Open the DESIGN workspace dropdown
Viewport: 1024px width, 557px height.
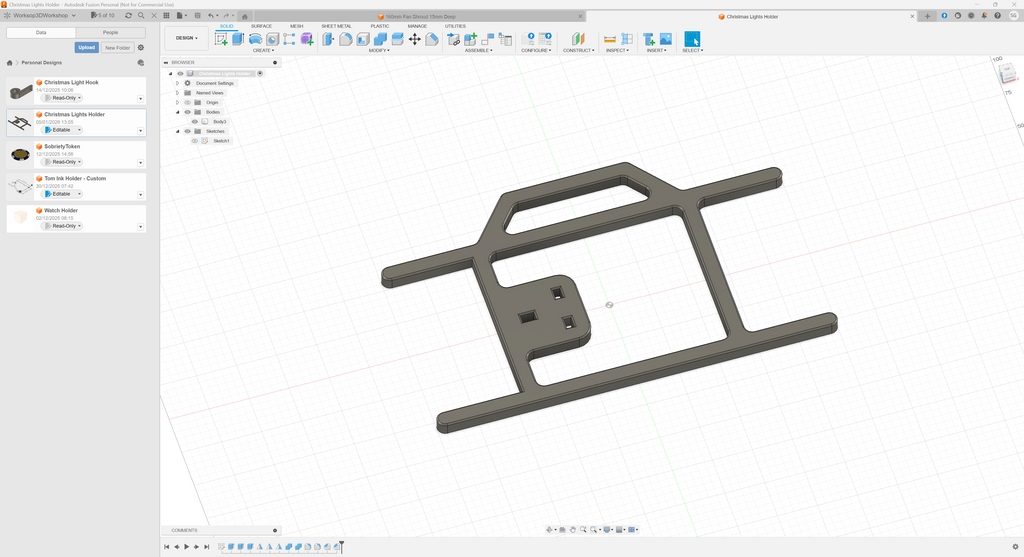click(x=187, y=38)
